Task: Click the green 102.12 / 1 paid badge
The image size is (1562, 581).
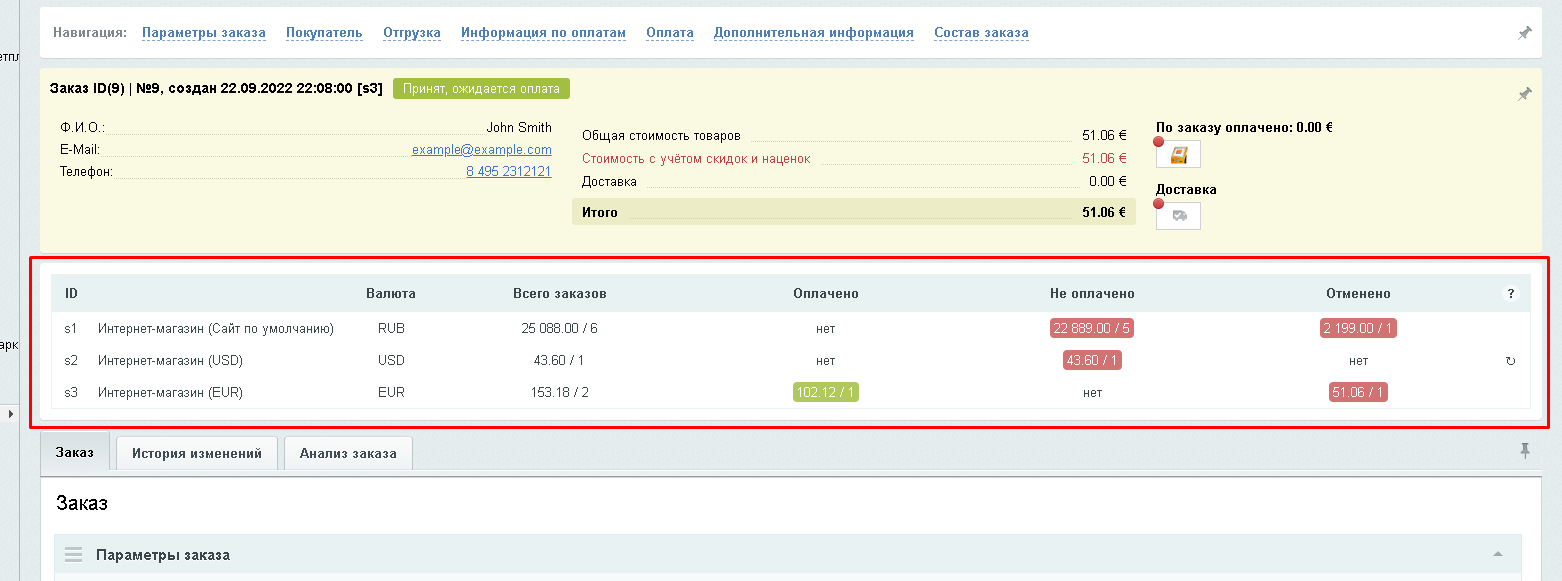Action: point(825,393)
